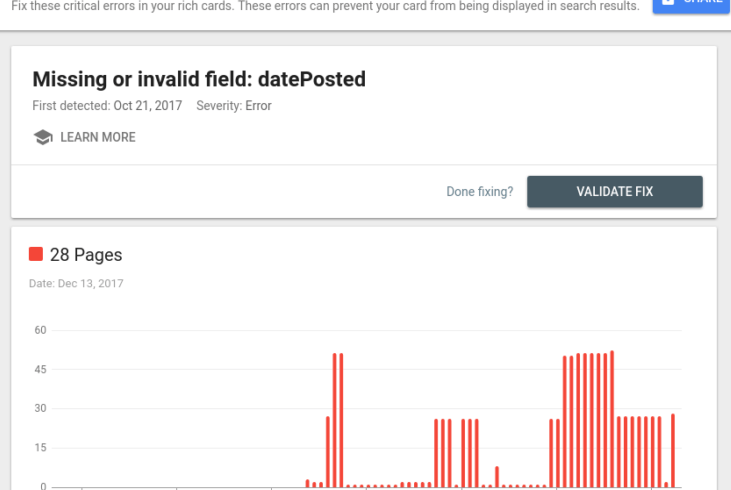The width and height of the screenshot is (731, 490).
Task: Click the 45 y-axis label
Action: 41,369
